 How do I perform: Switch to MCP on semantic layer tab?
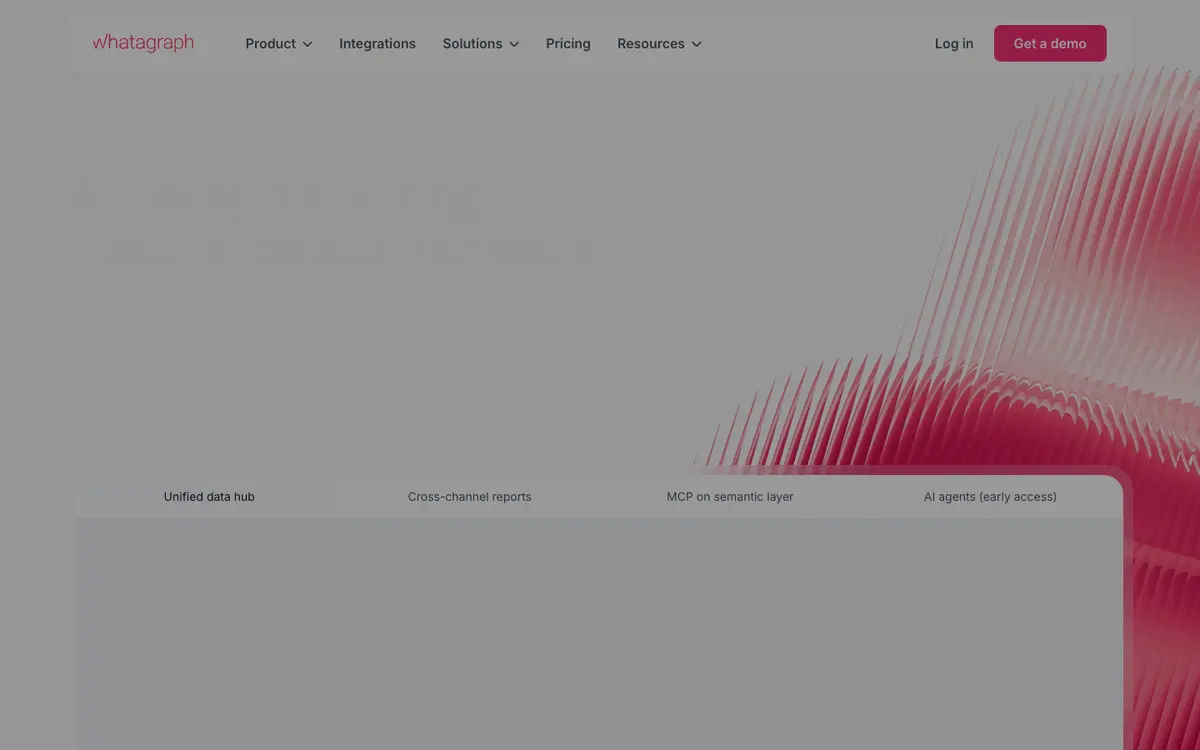730,497
